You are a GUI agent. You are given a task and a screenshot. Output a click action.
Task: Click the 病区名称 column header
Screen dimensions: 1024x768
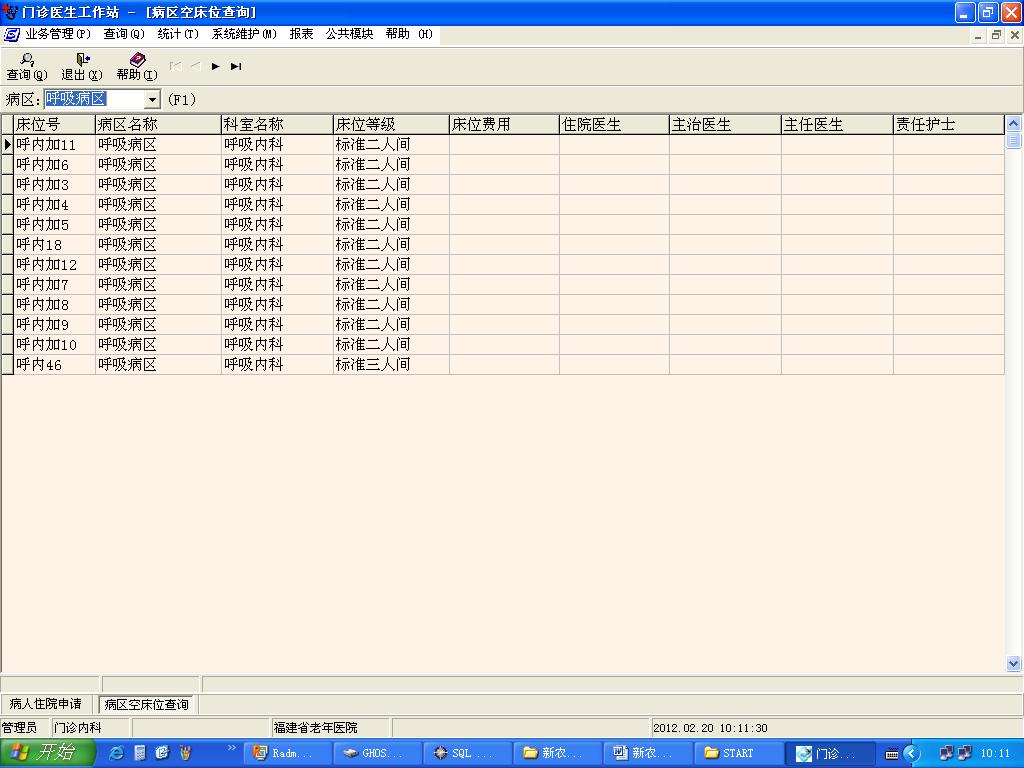tap(158, 124)
